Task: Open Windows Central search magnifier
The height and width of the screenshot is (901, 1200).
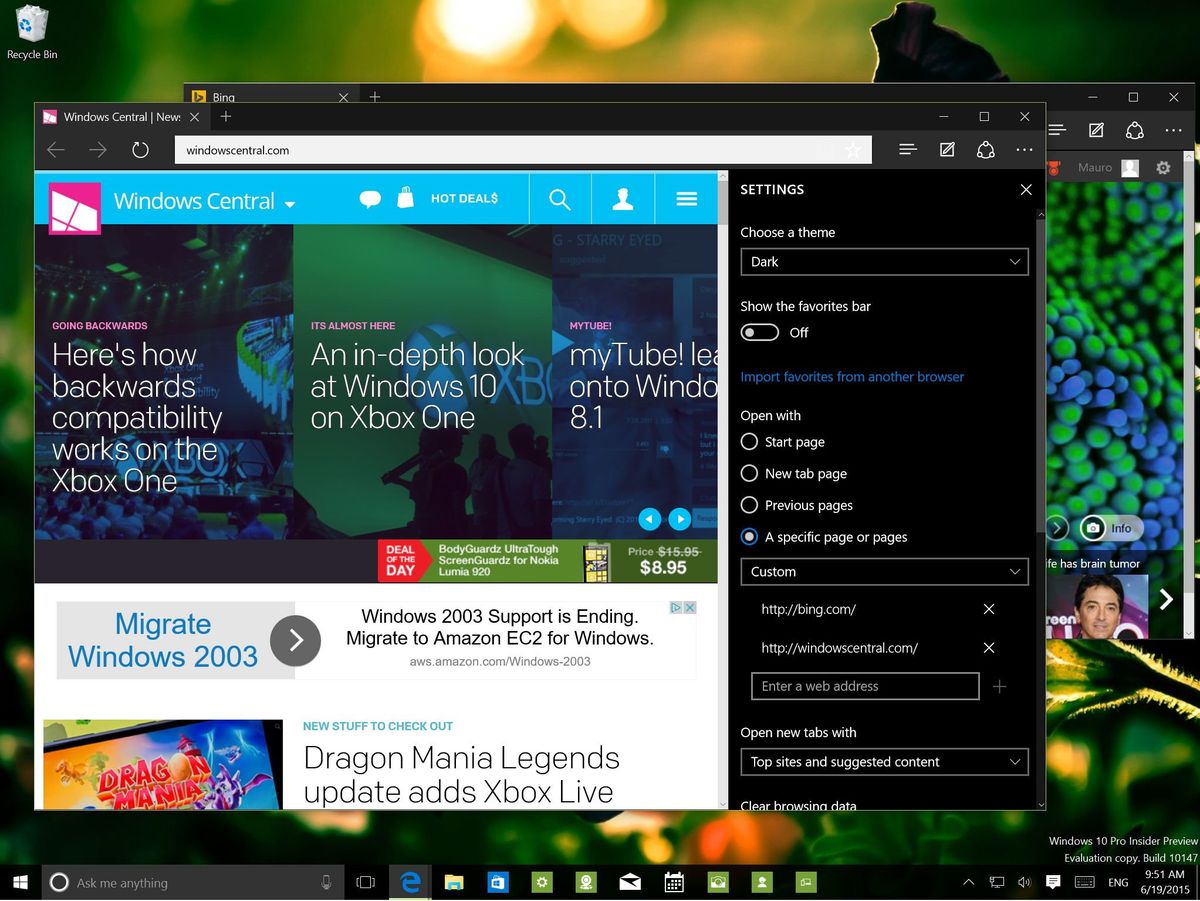Action: 560,198
